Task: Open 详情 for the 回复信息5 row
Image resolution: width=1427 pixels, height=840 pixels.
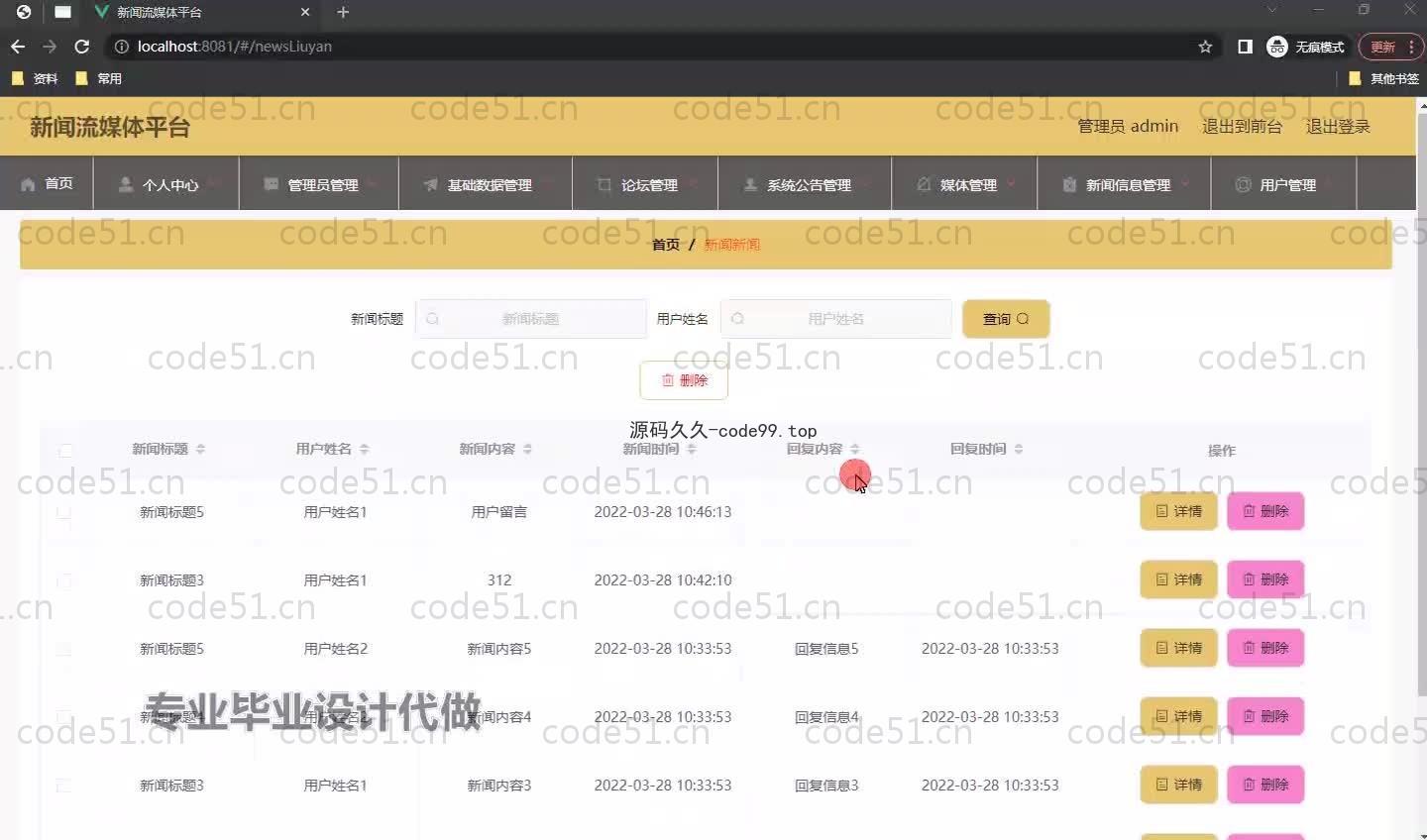Action: [1178, 648]
